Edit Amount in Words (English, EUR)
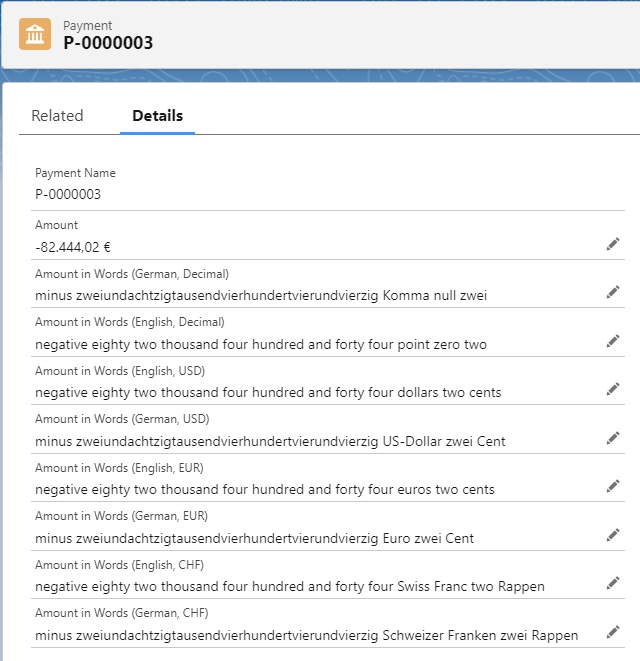The width and height of the screenshot is (640, 661). (613, 486)
